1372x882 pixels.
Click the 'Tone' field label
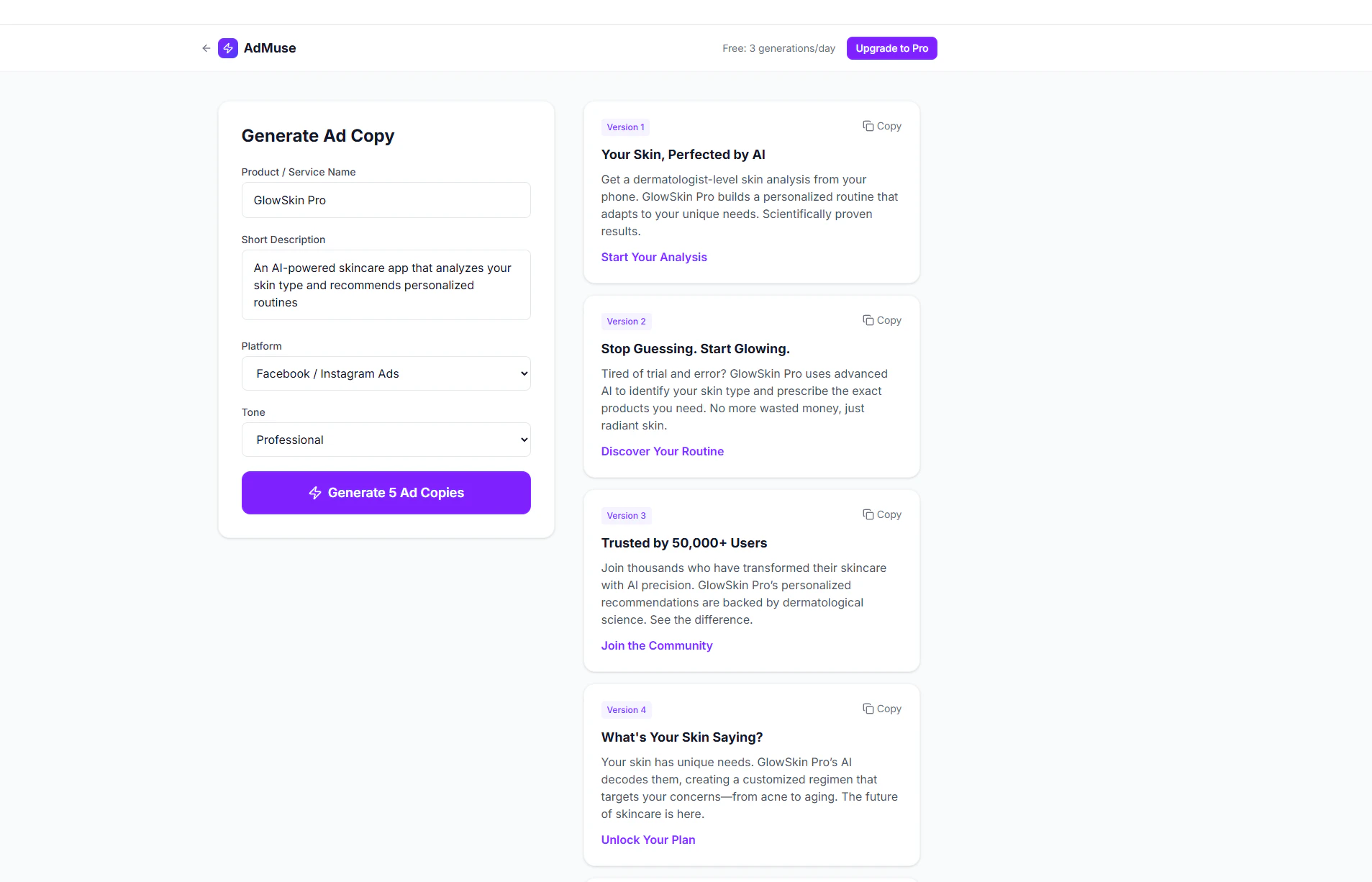[253, 412]
